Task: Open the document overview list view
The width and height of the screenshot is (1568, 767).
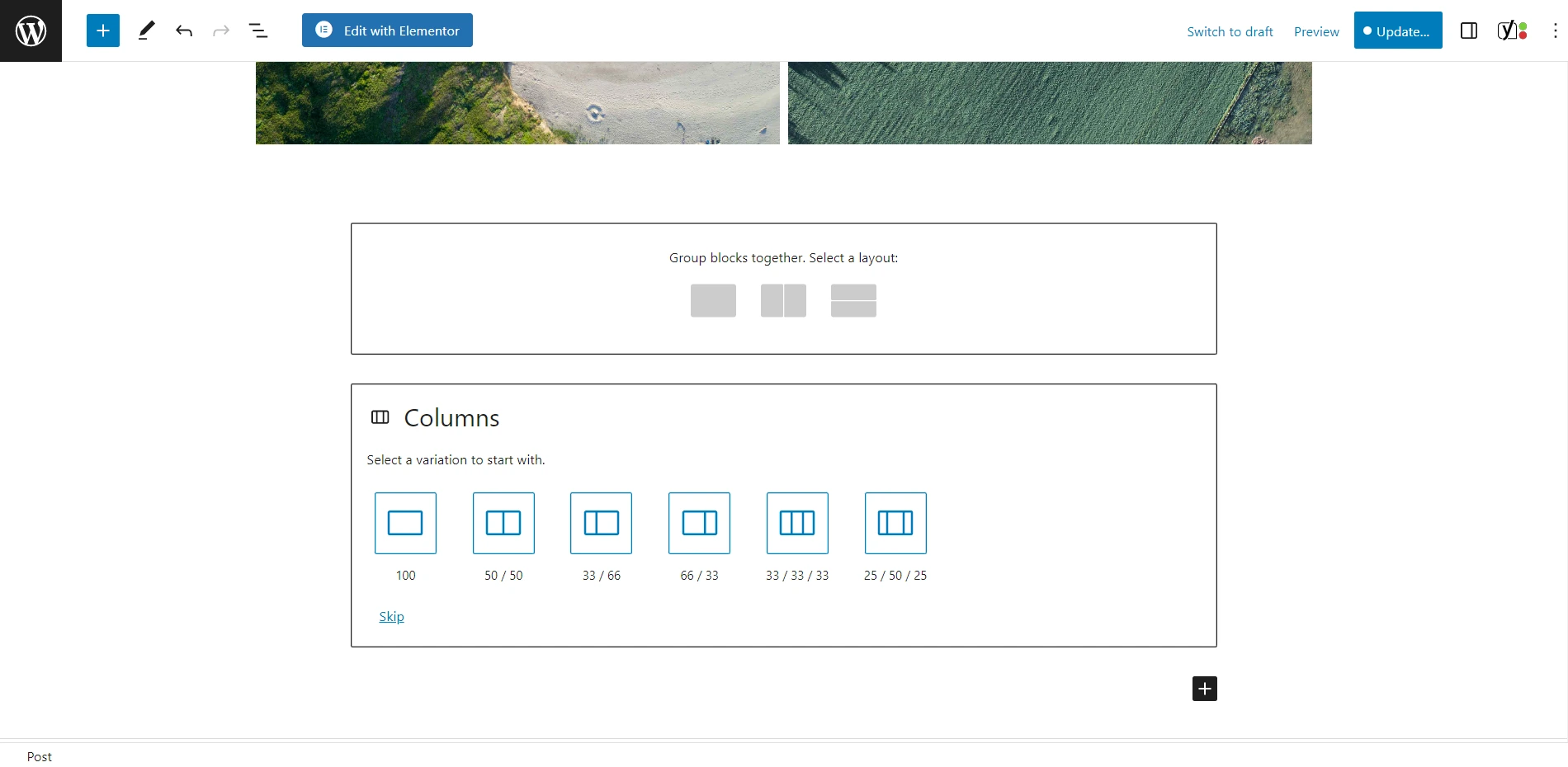Action: (258, 31)
